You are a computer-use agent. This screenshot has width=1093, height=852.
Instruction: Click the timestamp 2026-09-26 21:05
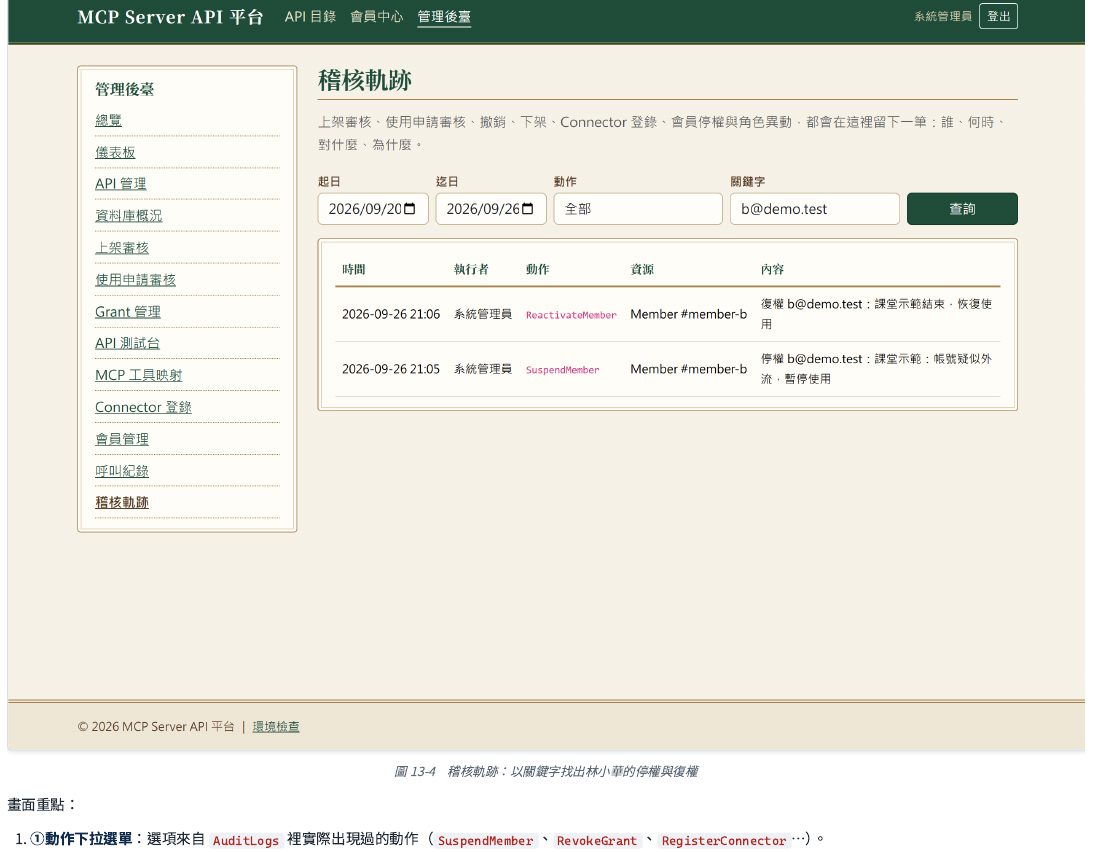(391, 369)
